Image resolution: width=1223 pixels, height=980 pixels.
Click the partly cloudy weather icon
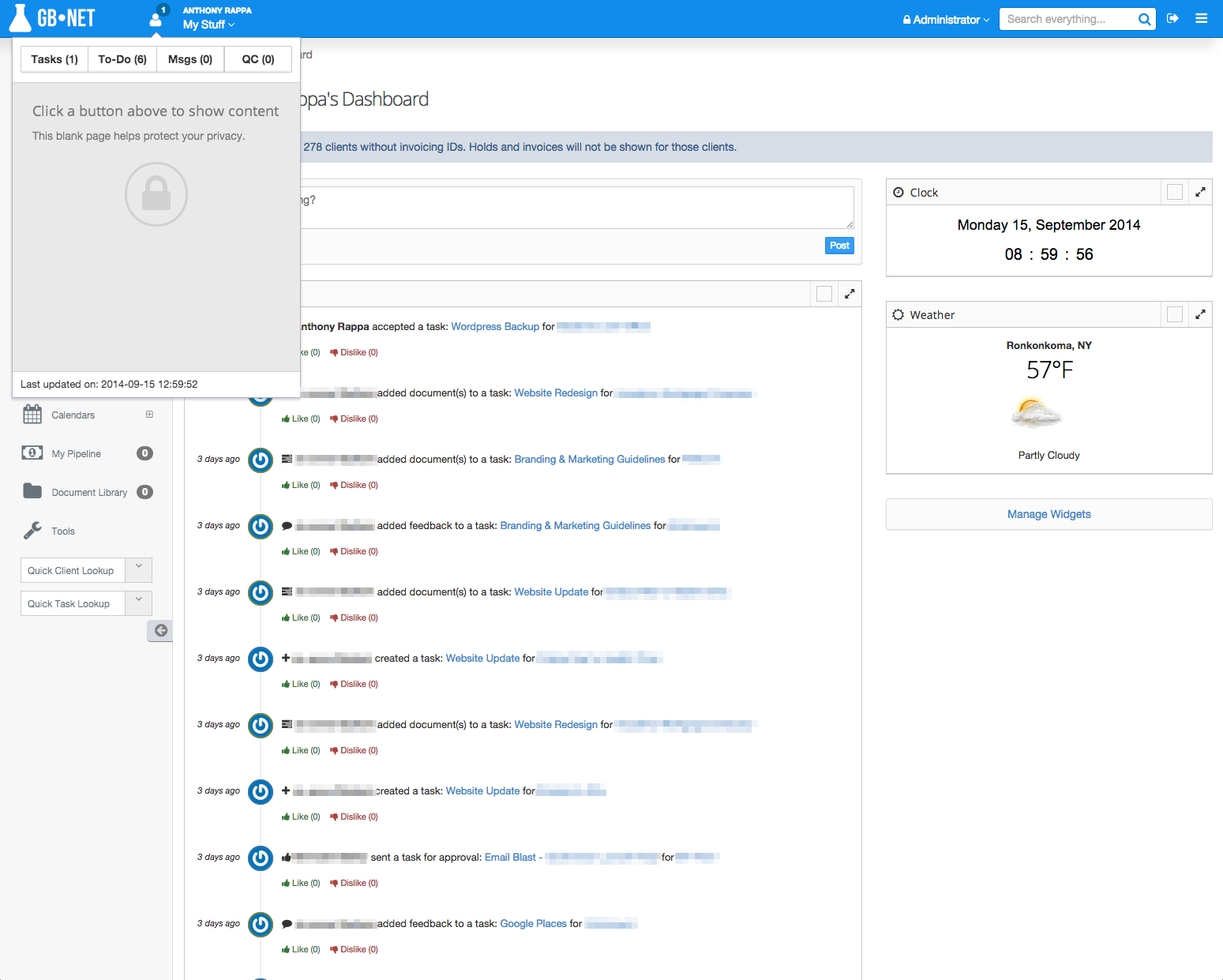1037,412
